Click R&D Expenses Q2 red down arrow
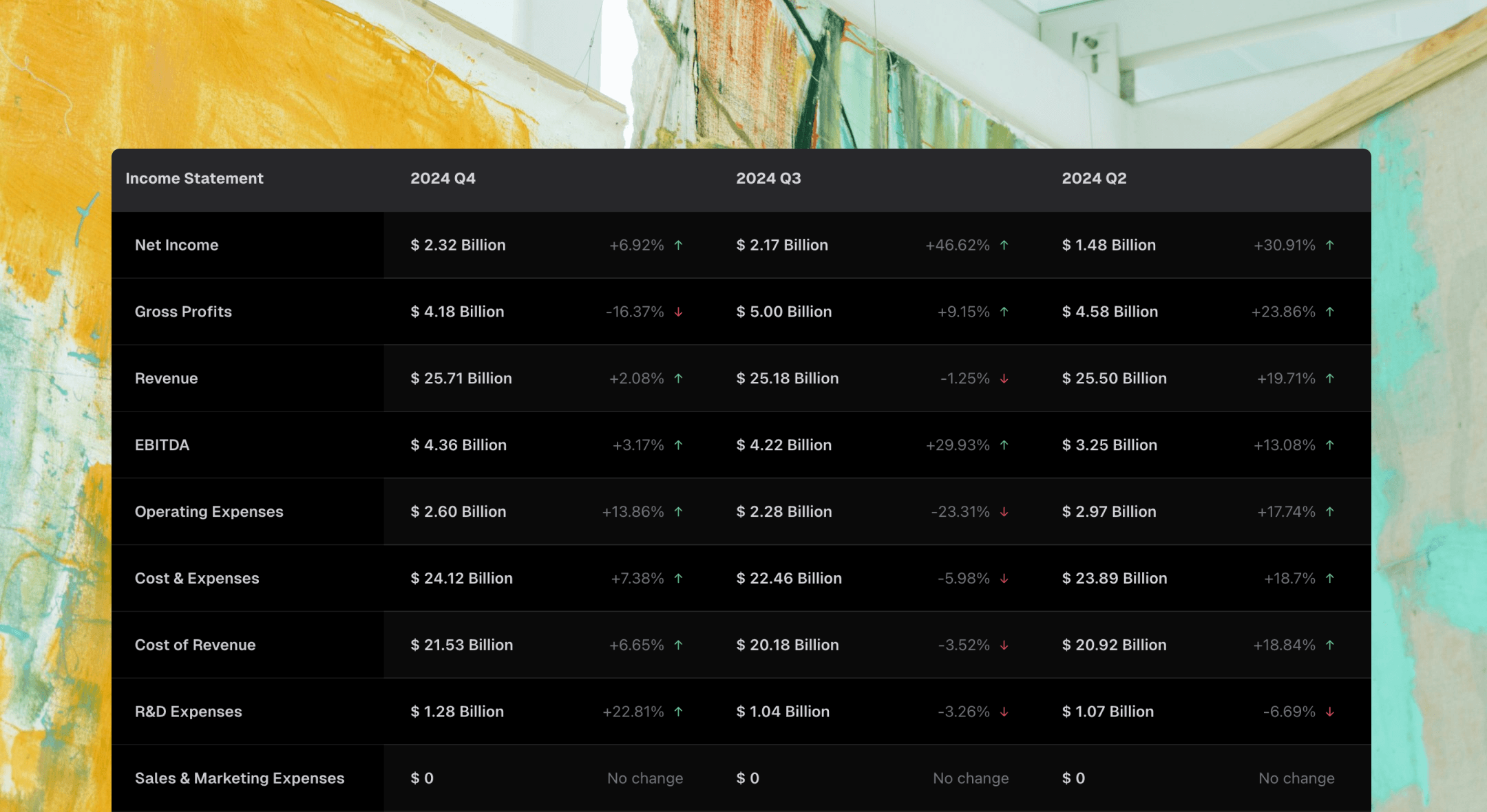This screenshot has width=1487, height=812. pos(1329,712)
